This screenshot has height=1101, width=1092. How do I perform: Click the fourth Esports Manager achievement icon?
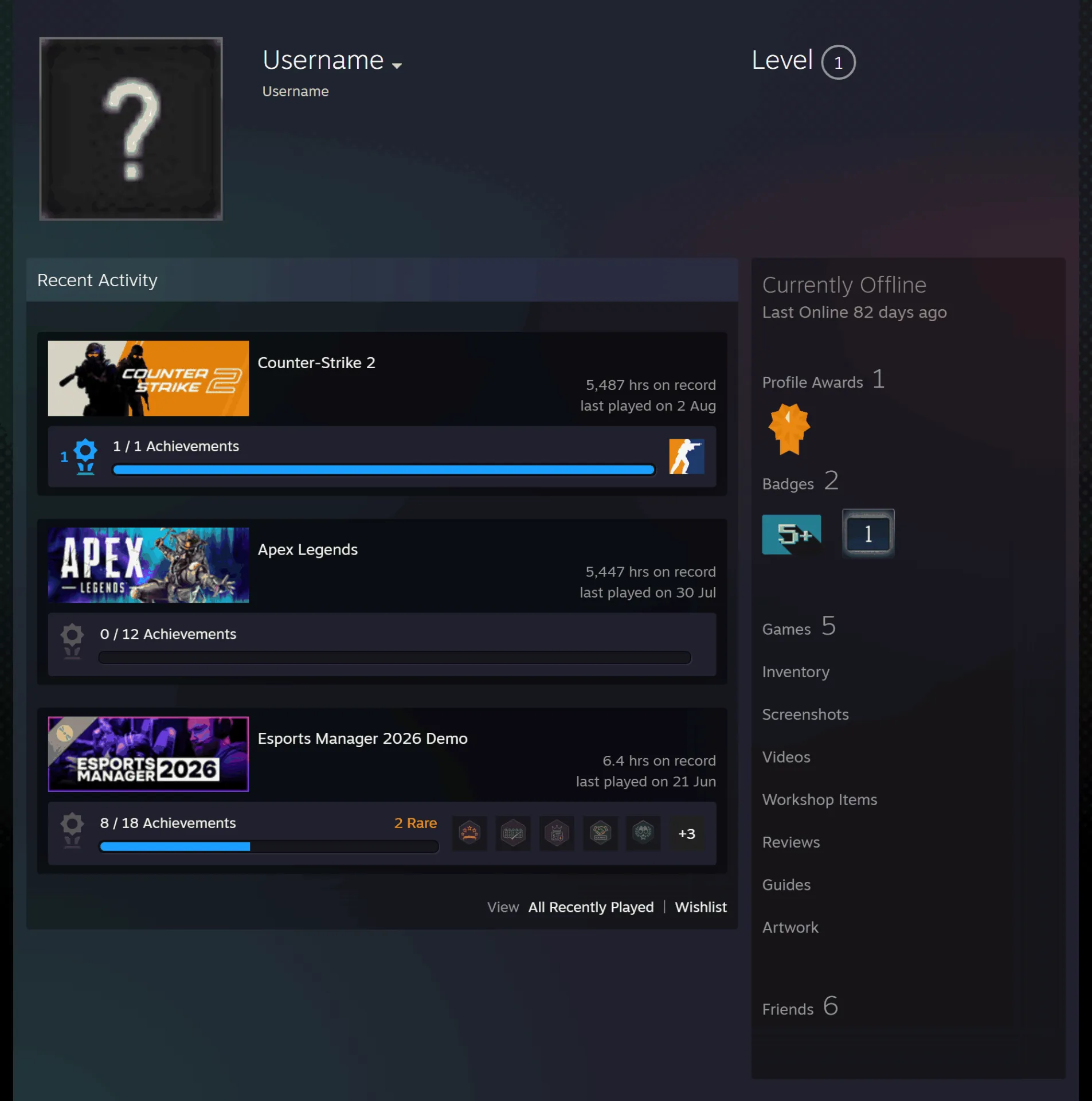[x=600, y=833]
